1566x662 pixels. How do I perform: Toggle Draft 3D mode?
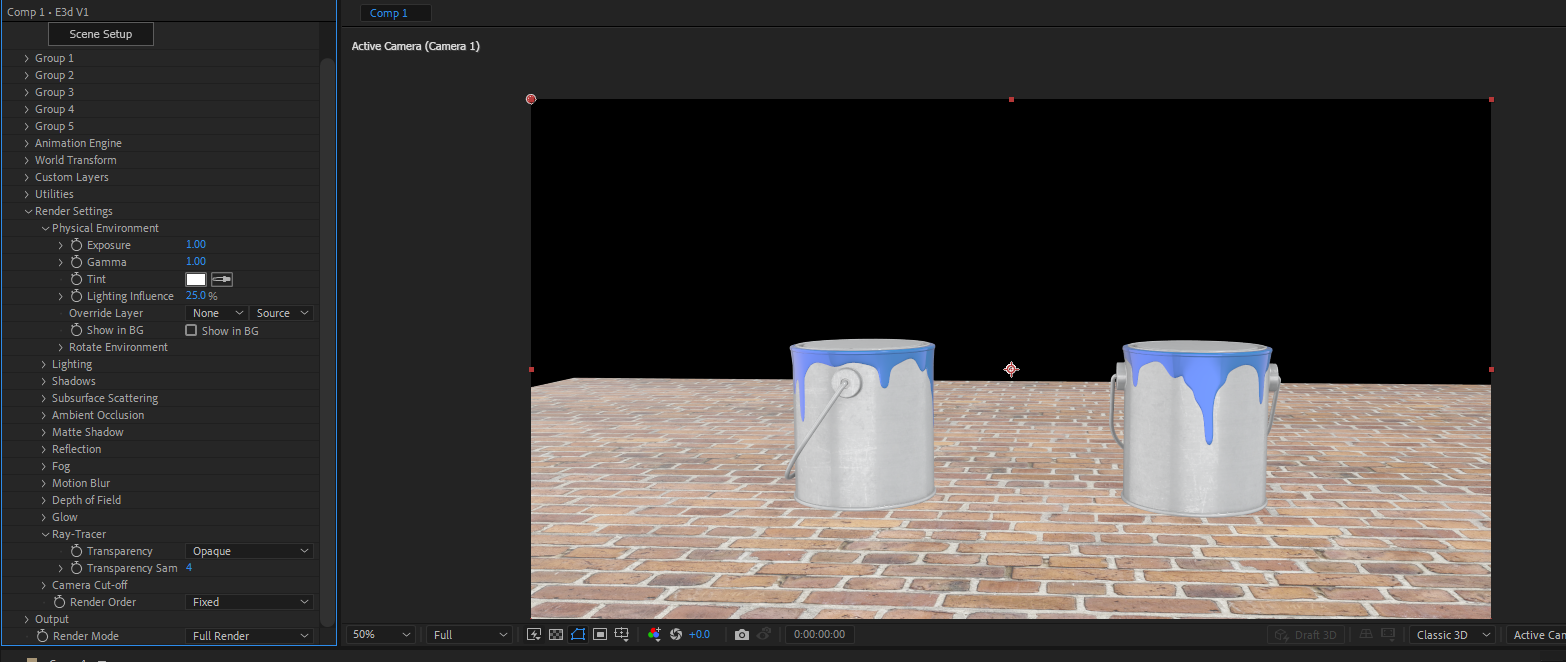[x=1305, y=634]
